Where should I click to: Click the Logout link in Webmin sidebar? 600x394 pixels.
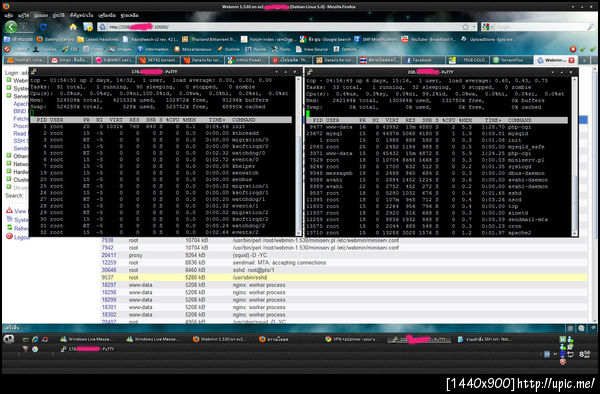[x=22, y=237]
